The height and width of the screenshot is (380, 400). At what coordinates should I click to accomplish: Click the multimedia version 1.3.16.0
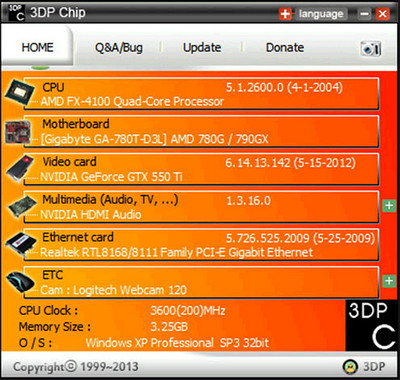(x=248, y=201)
